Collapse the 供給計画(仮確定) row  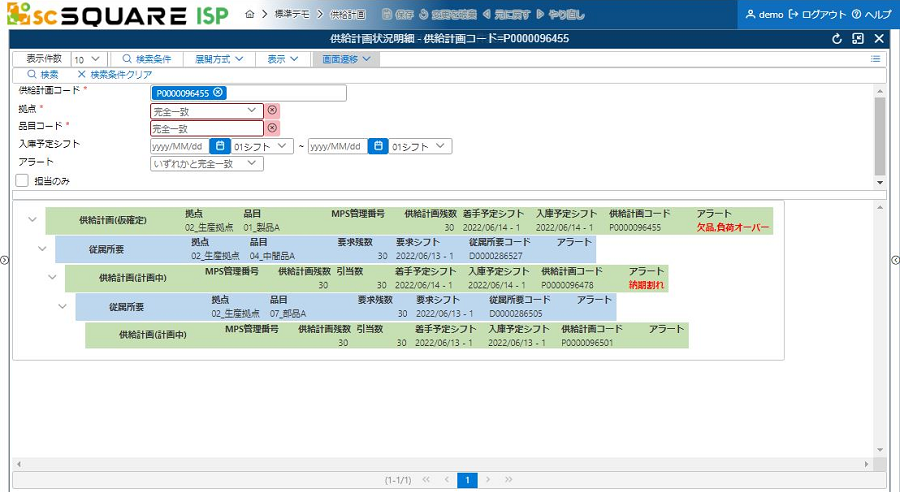(x=32, y=219)
